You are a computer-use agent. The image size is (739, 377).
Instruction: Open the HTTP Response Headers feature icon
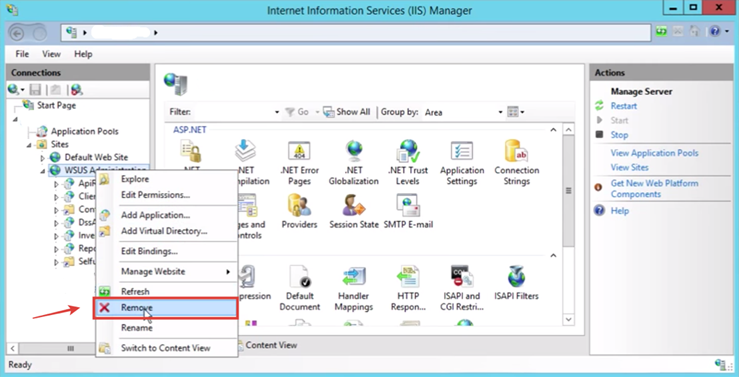click(408, 277)
